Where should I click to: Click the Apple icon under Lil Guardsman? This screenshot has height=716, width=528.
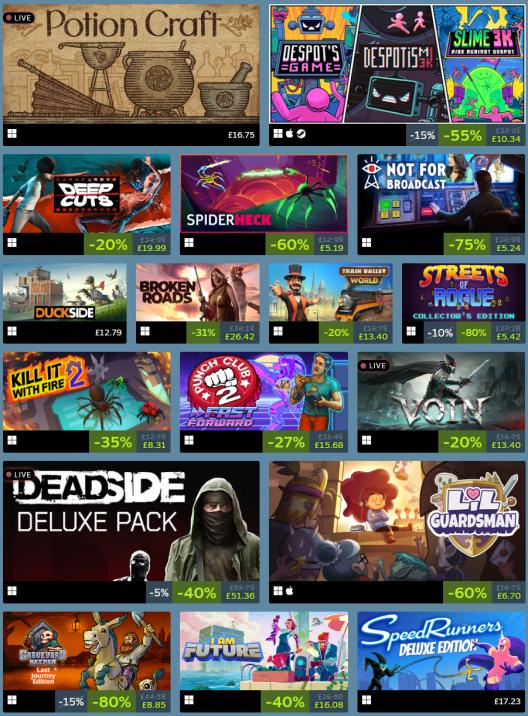tap(290, 591)
